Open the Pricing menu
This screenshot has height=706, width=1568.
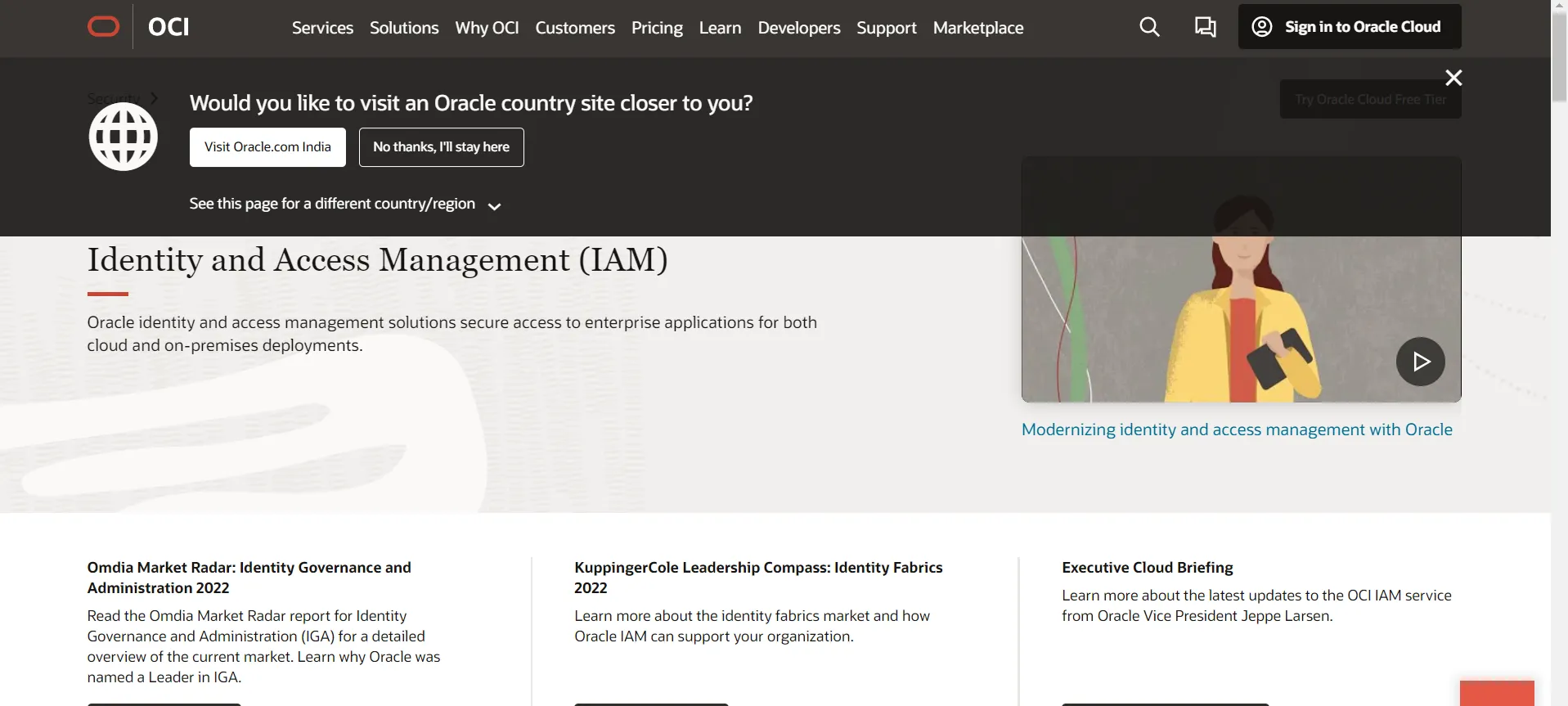(x=657, y=28)
